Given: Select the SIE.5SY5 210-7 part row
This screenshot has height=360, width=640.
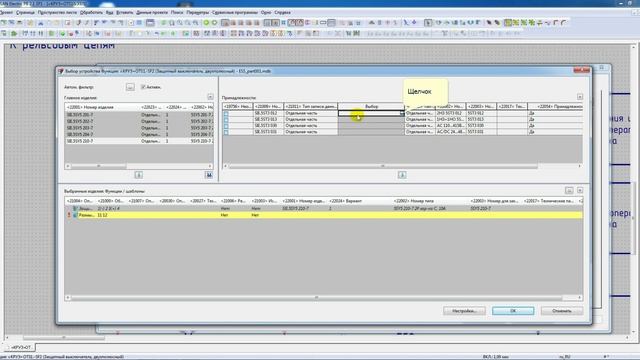Looking at the screenshot, I should point(139,141).
